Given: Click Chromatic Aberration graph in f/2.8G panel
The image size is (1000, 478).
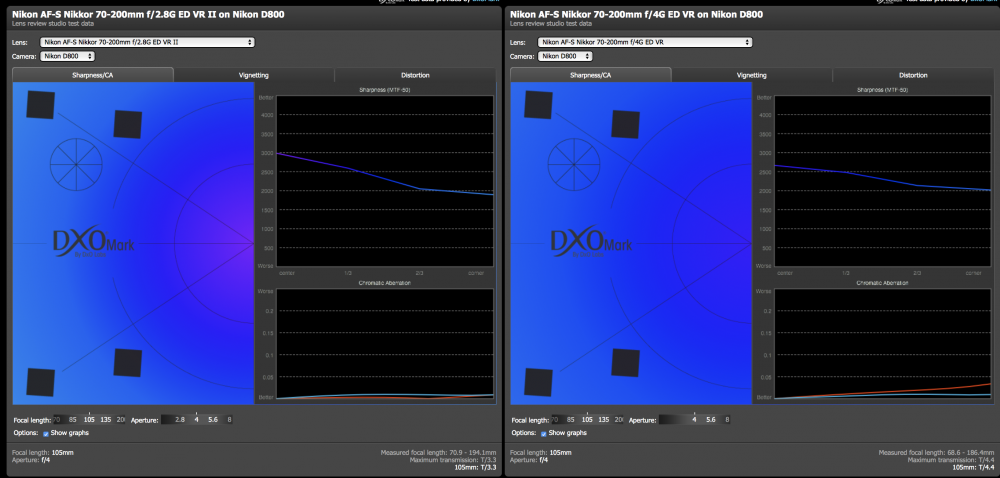Looking at the screenshot, I should tap(385, 344).
